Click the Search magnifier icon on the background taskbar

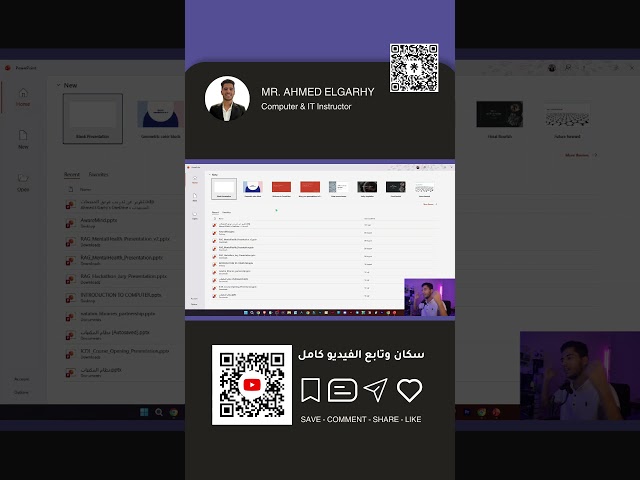tap(159, 412)
